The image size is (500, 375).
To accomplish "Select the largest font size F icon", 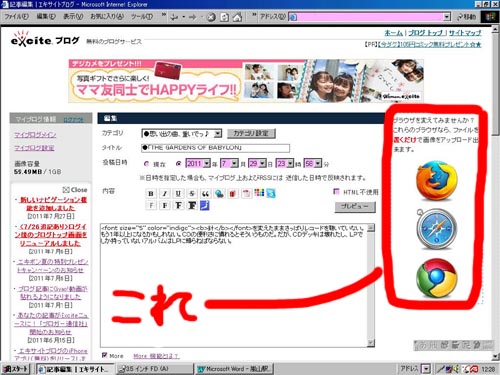I will [192, 205].
